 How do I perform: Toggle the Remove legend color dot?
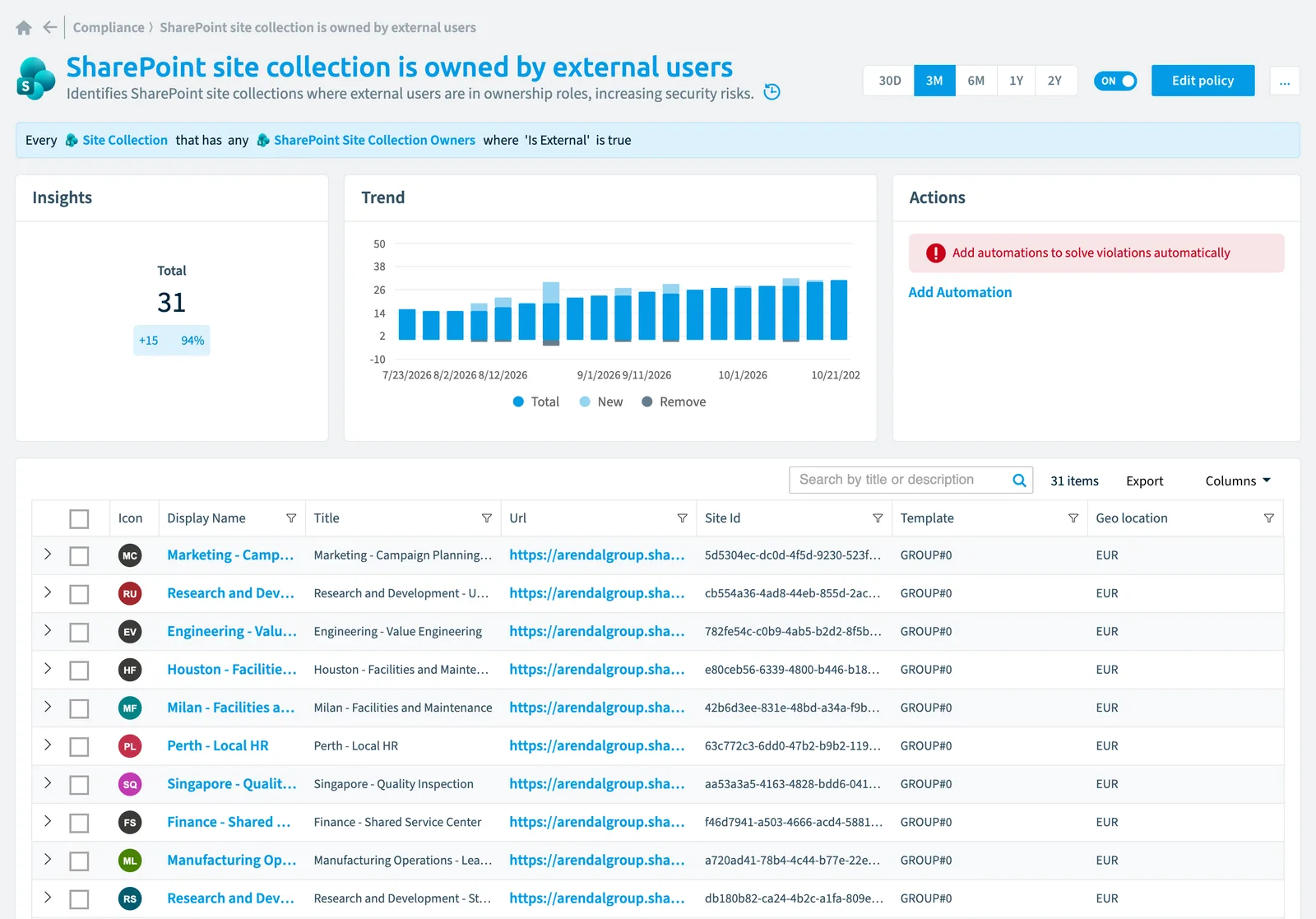[x=647, y=401]
